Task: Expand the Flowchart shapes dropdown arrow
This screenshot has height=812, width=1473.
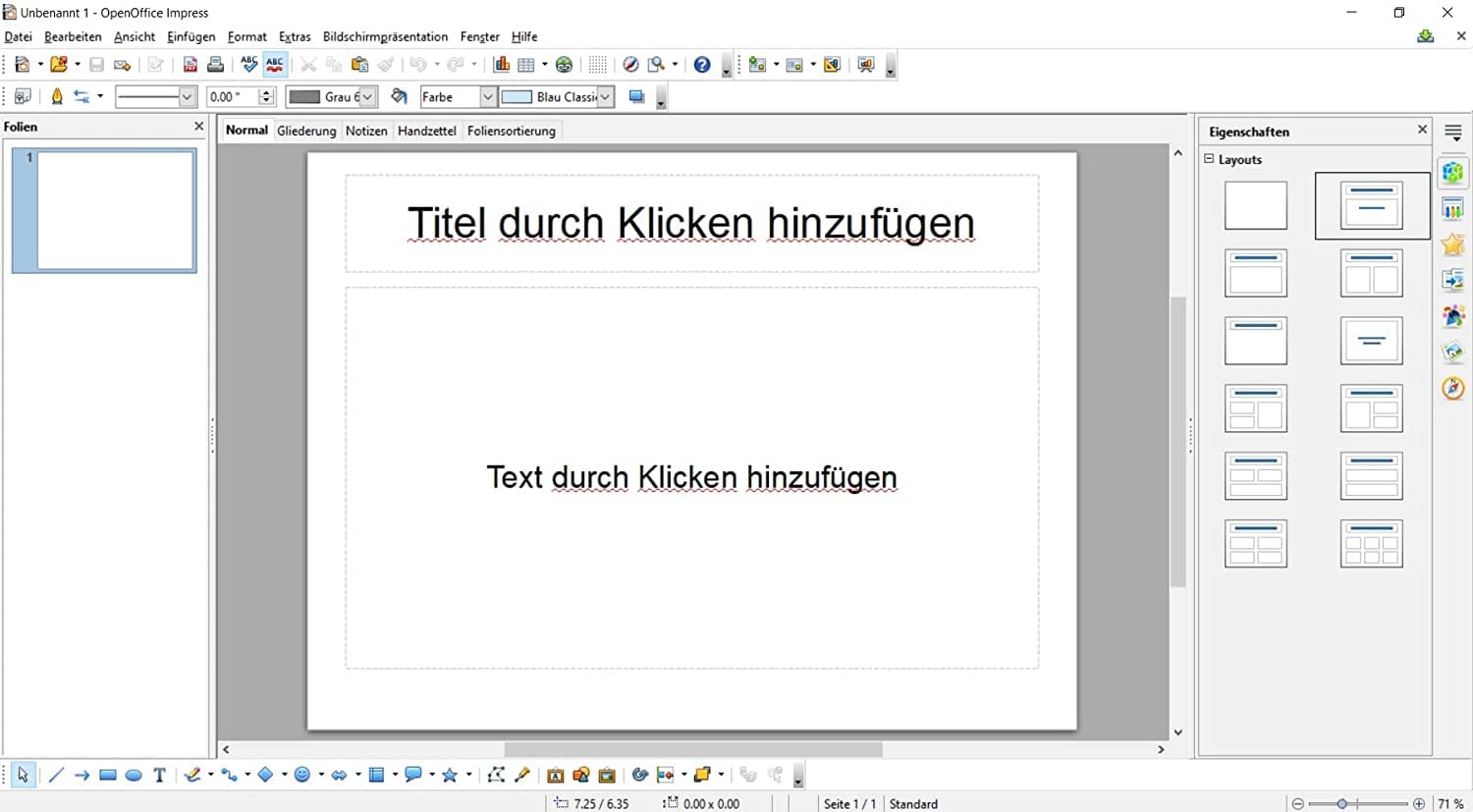Action: pyautogui.click(x=395, y=775)
